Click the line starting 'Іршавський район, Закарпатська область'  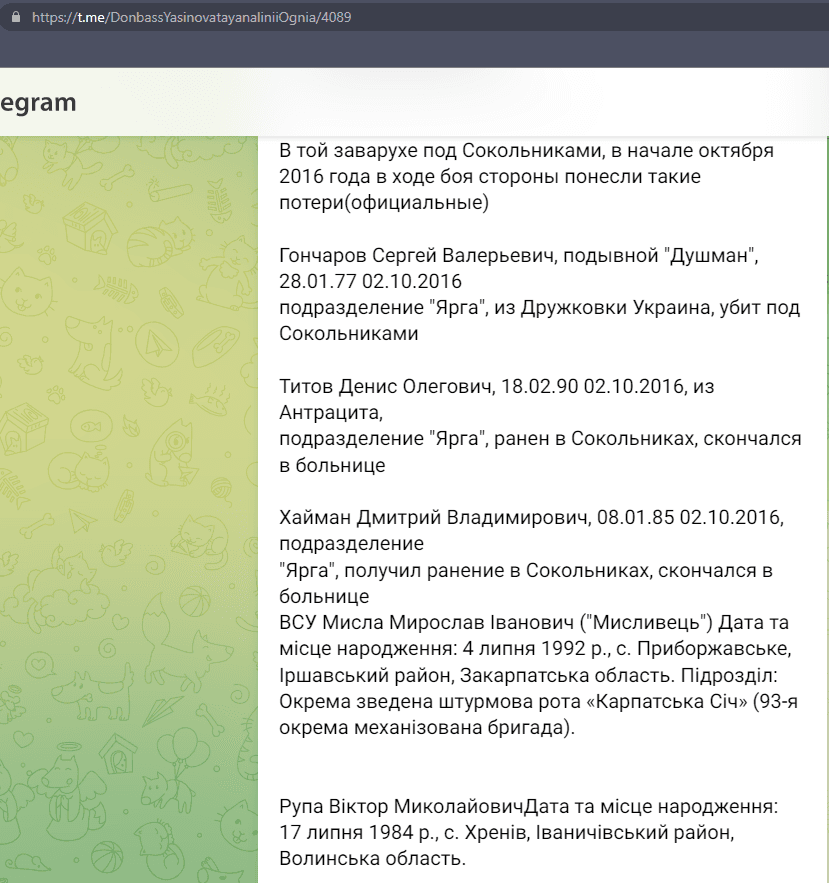point(528,675)
